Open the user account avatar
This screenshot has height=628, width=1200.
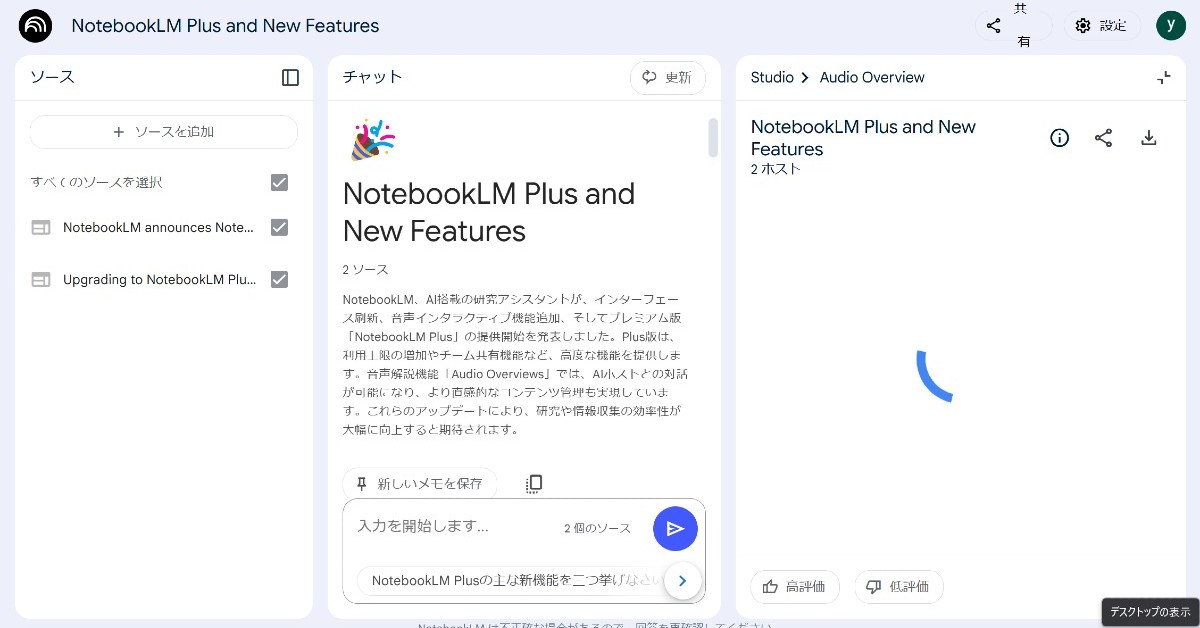(x=1170, y=26)
